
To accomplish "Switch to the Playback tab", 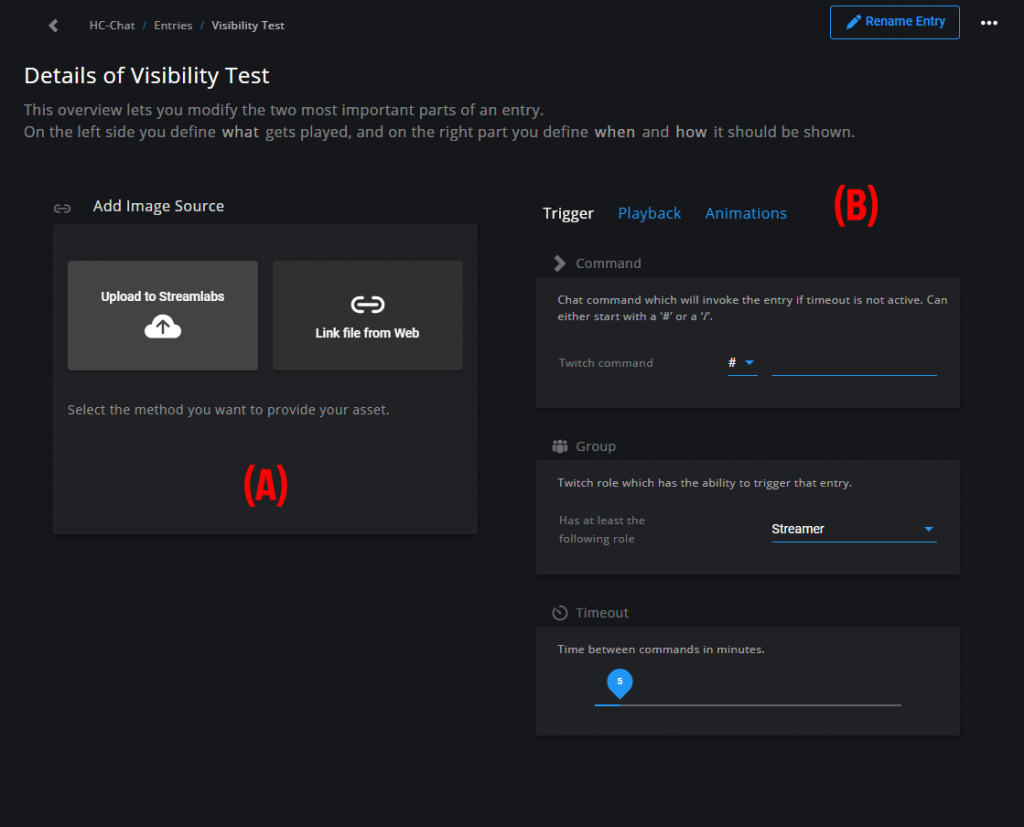I will coord(649,213).
